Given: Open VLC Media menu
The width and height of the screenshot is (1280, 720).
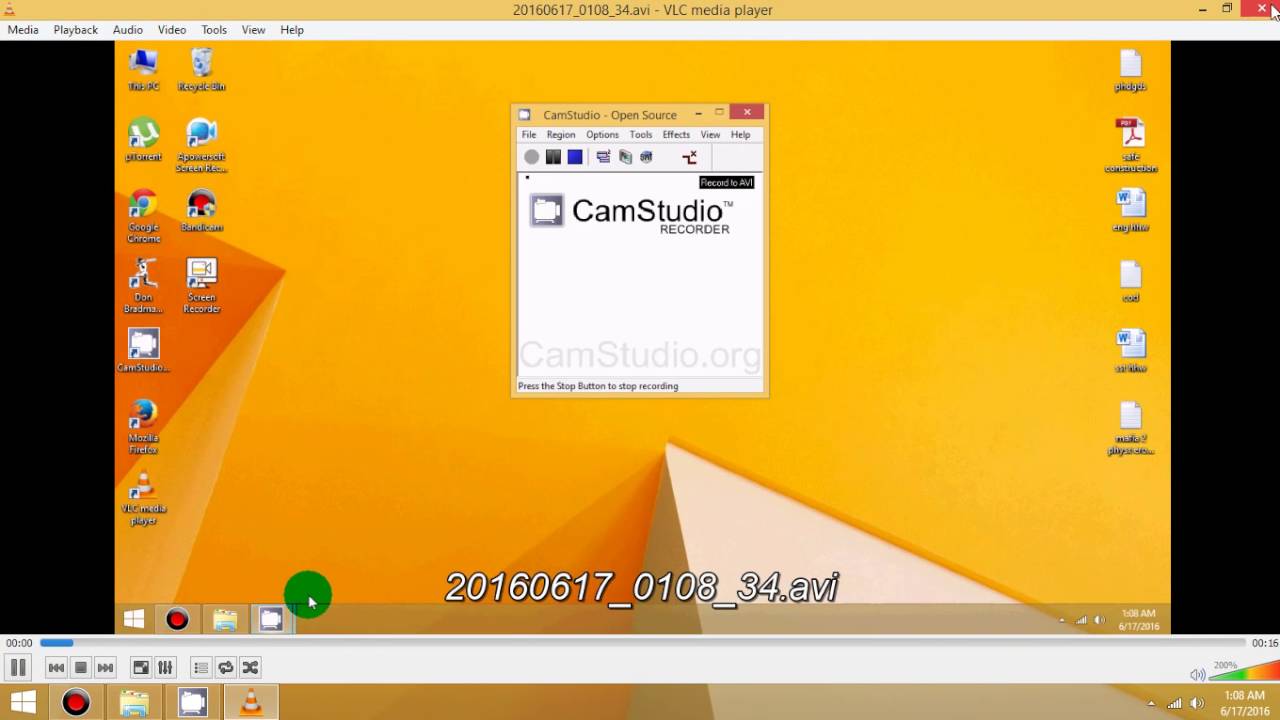Looking at the screenshot, I should (23, 30).
